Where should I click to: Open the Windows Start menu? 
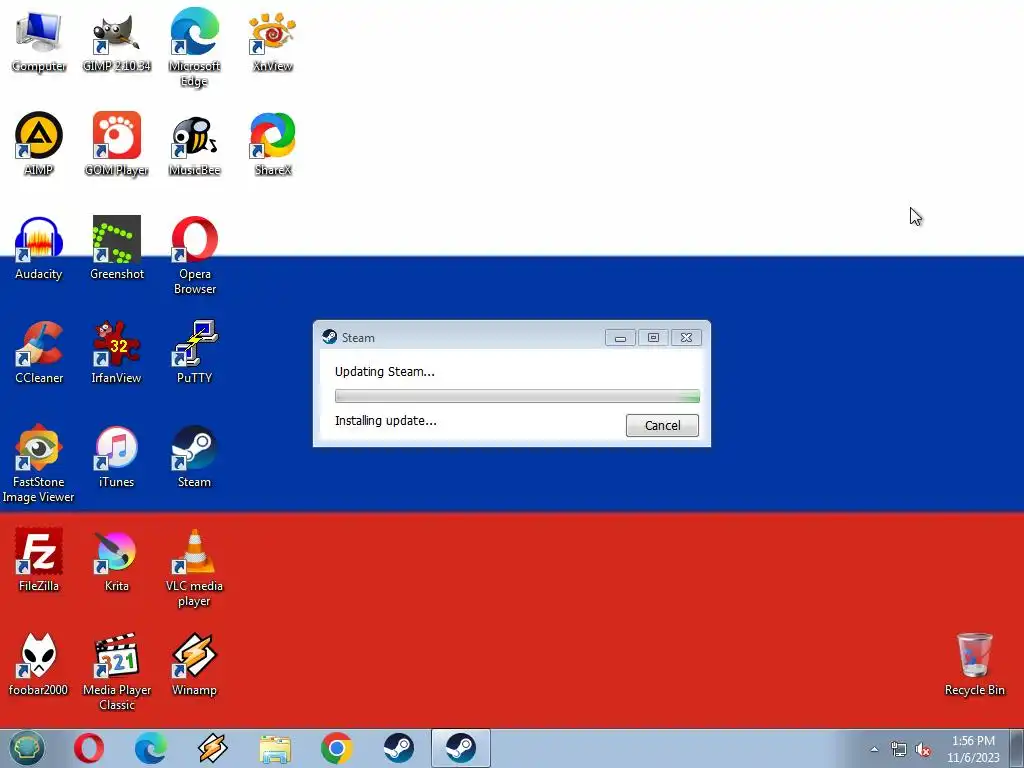tap(27, 748)
